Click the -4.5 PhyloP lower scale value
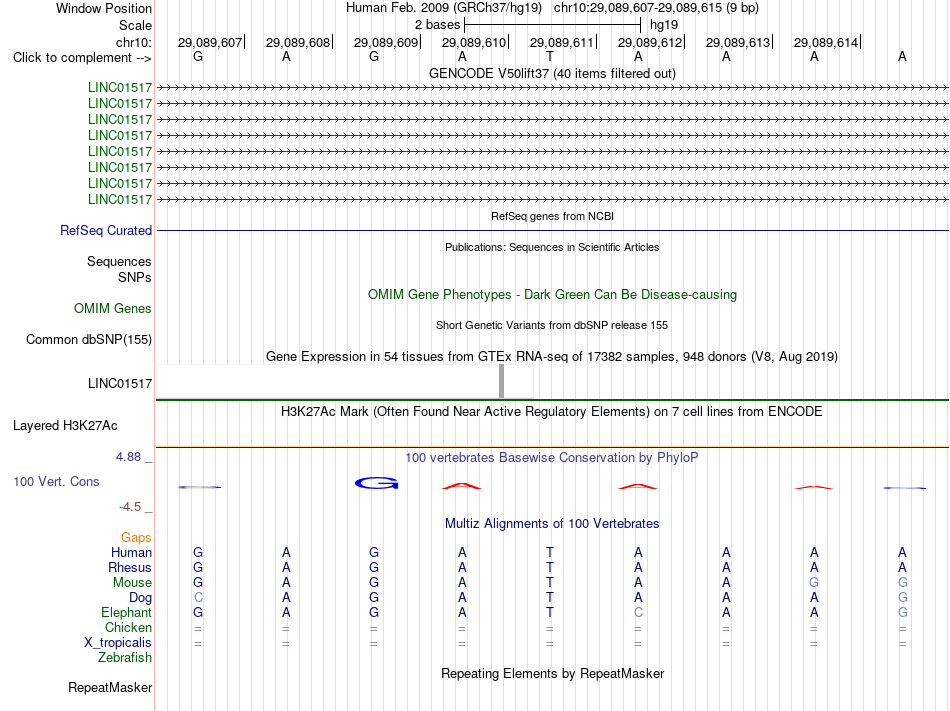 click(130, 506)
